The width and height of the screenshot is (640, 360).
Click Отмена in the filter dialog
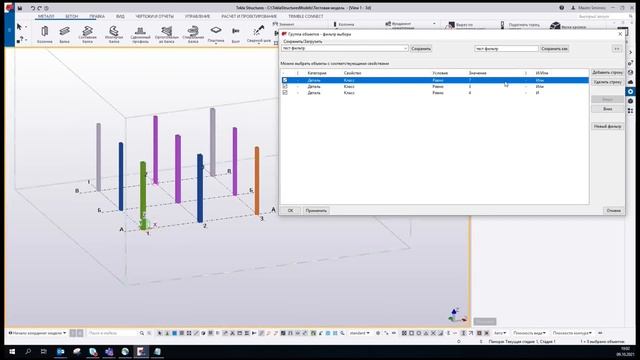613,211
